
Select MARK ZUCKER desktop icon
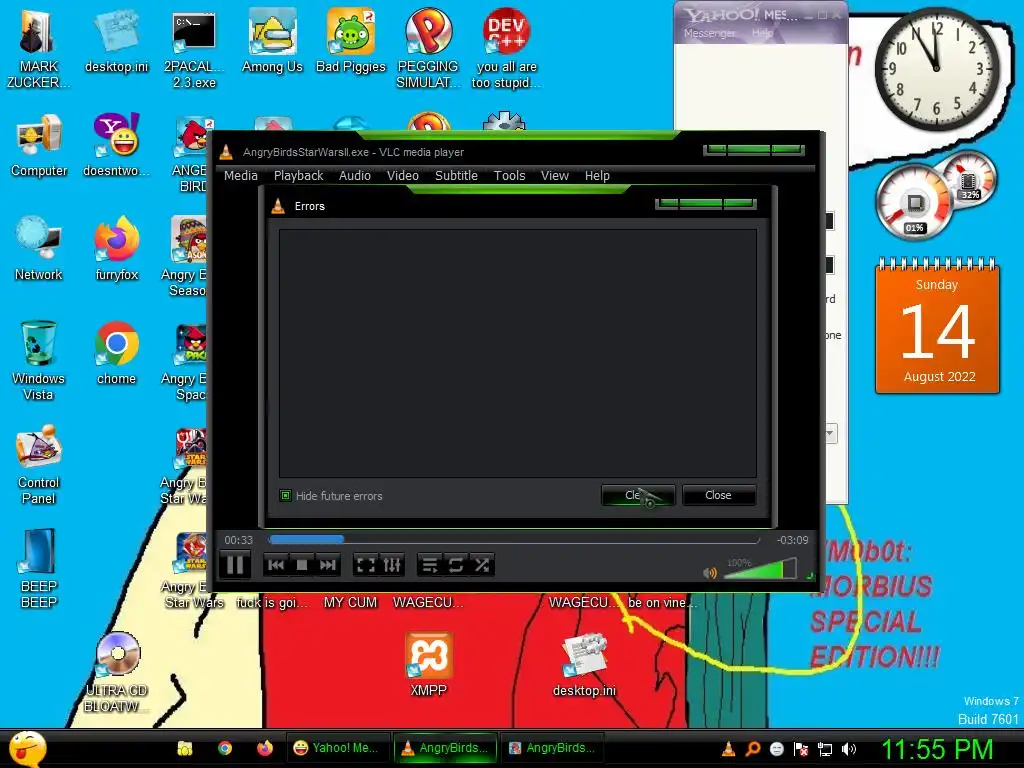click(x=38, y=49)
